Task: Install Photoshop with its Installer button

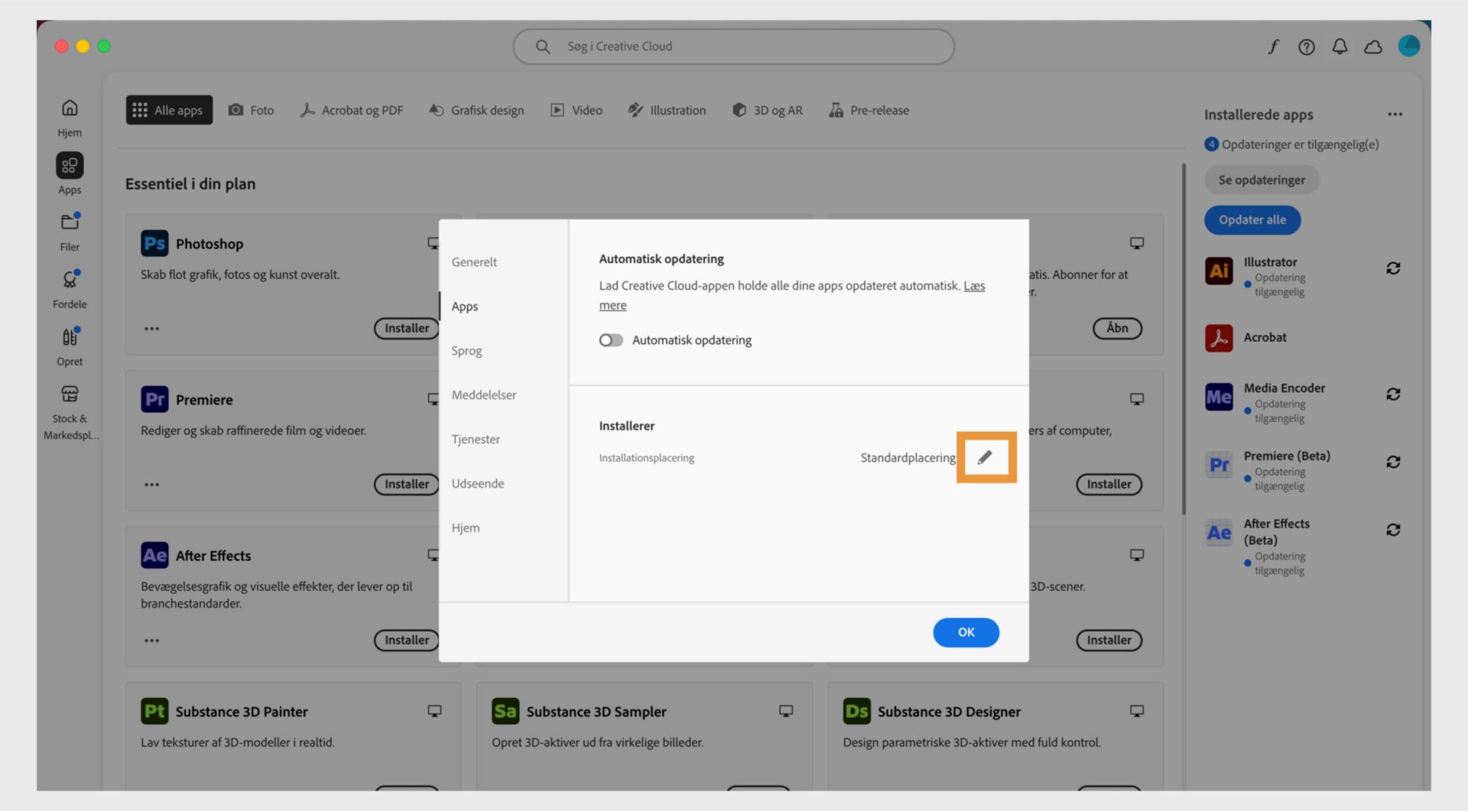Action: click(406, 328)
